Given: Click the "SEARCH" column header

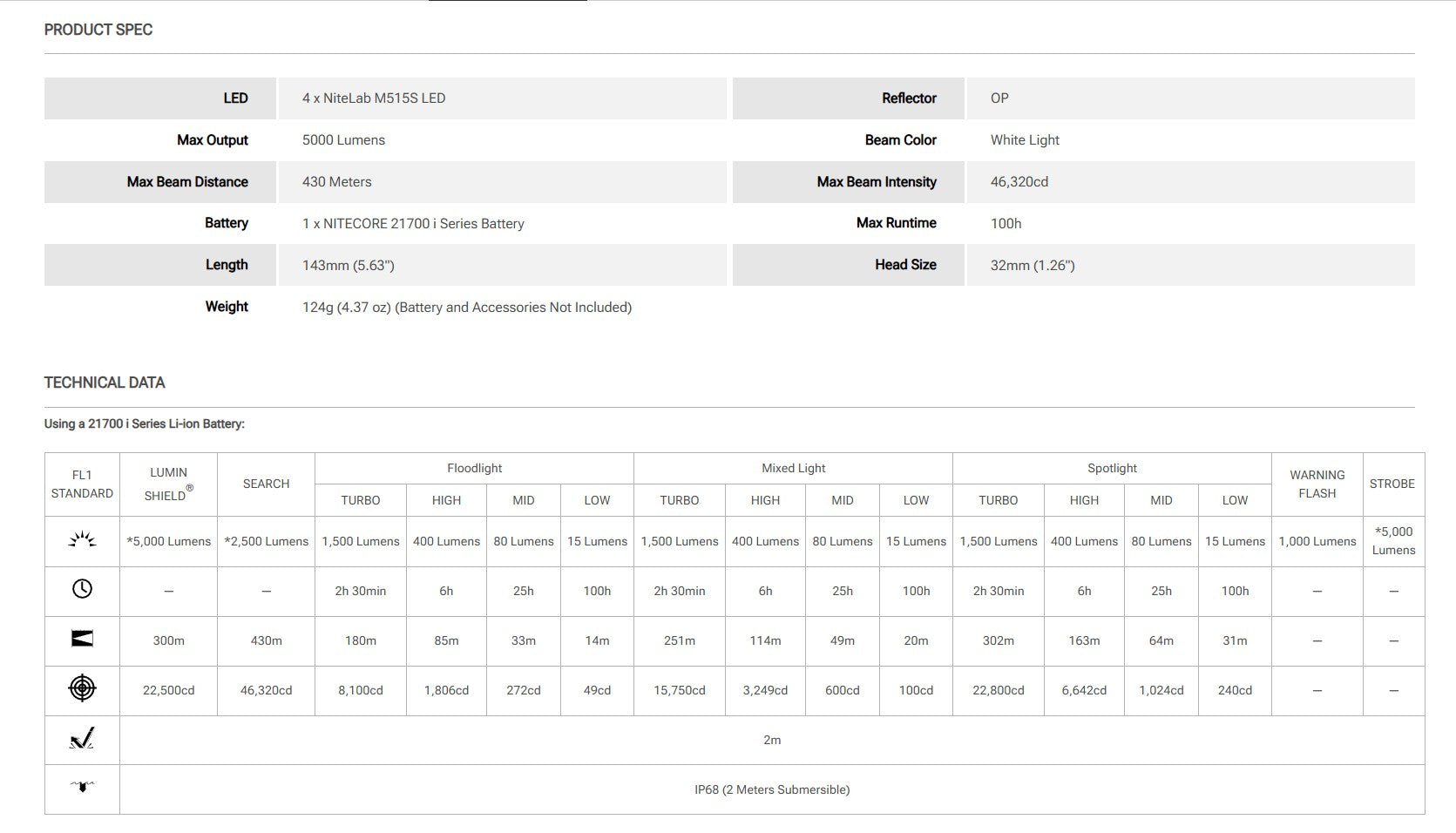Looking at the screenshot, I should tap(266, 484).
